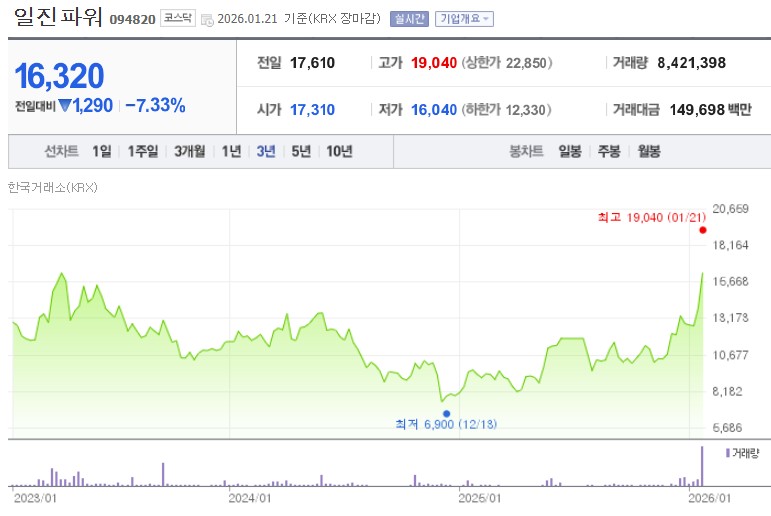Click the 하한가 12,330 text

(506, 110)
